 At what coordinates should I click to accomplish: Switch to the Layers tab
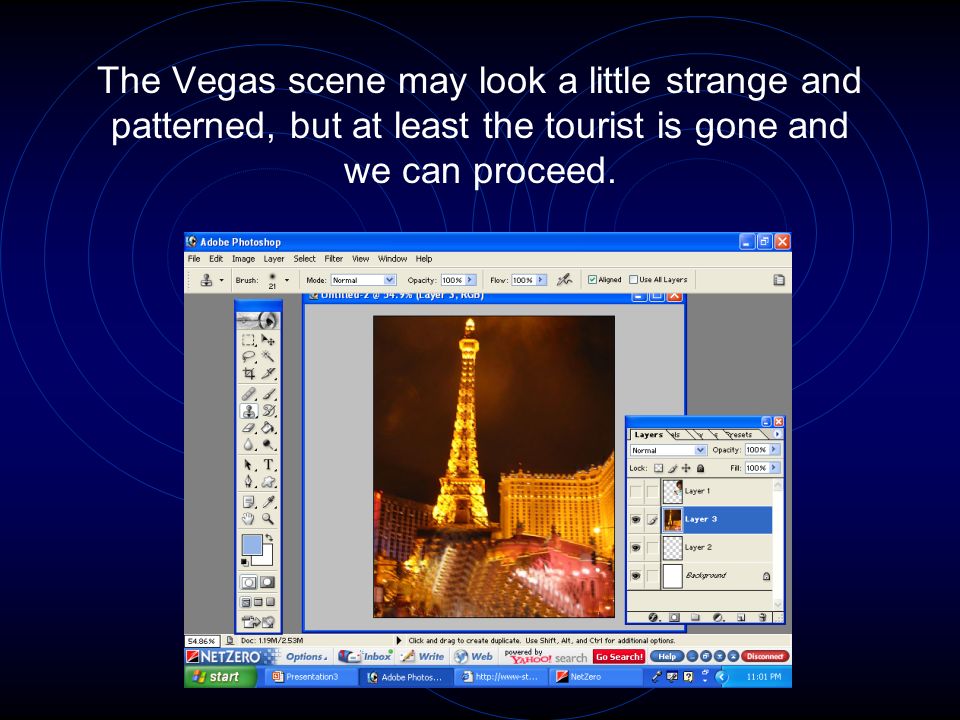pos(648,435)
